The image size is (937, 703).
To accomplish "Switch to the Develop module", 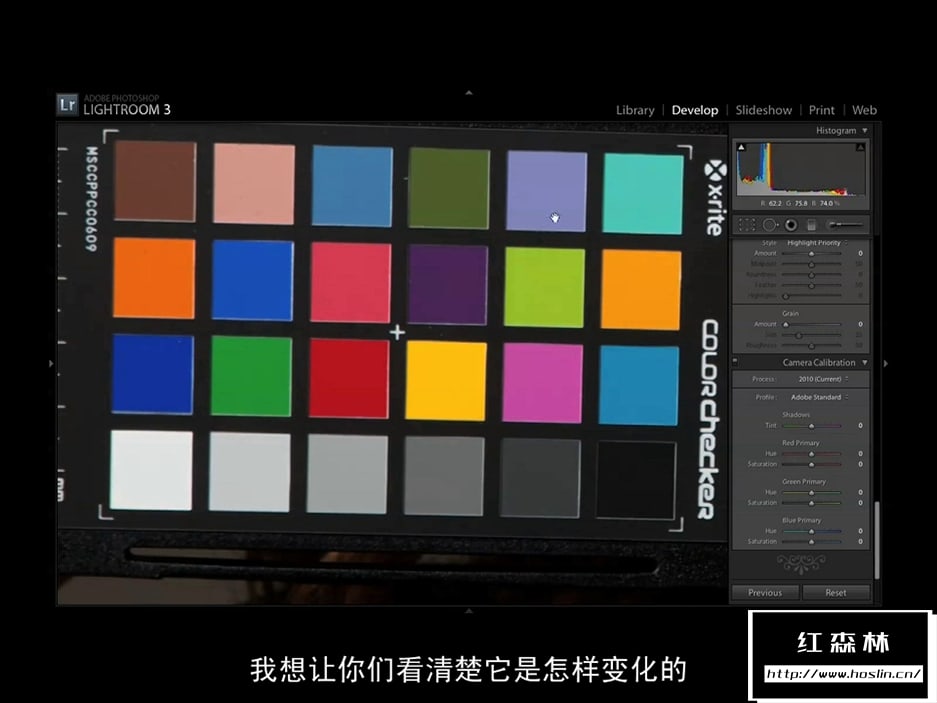I will [x=695, y=110].
